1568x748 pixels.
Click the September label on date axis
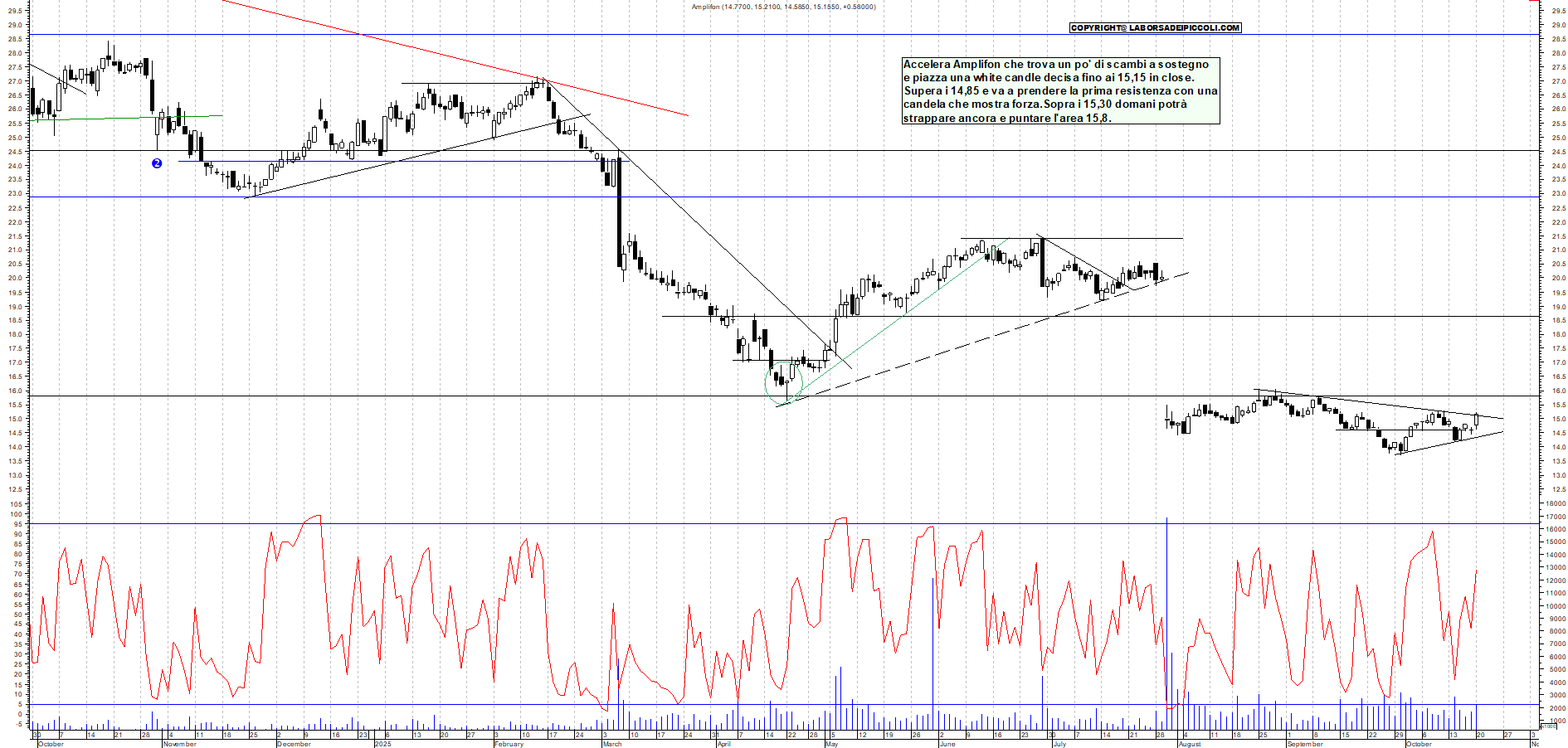point(1305,744)
